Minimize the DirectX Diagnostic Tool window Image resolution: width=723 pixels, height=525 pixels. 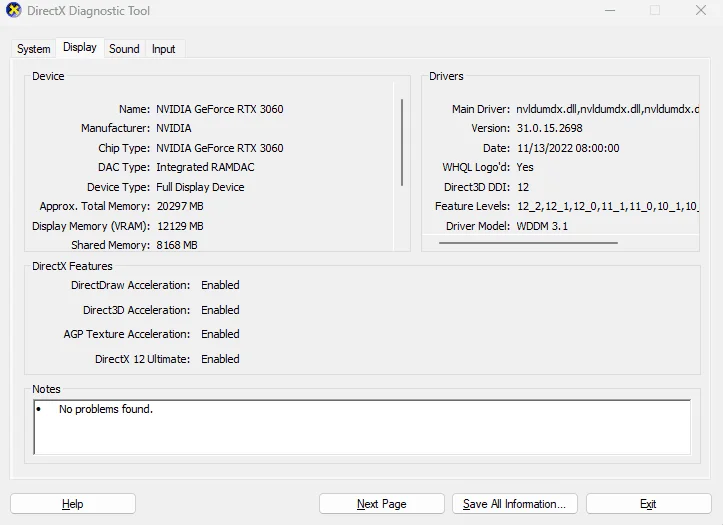(x=610, y=10)
